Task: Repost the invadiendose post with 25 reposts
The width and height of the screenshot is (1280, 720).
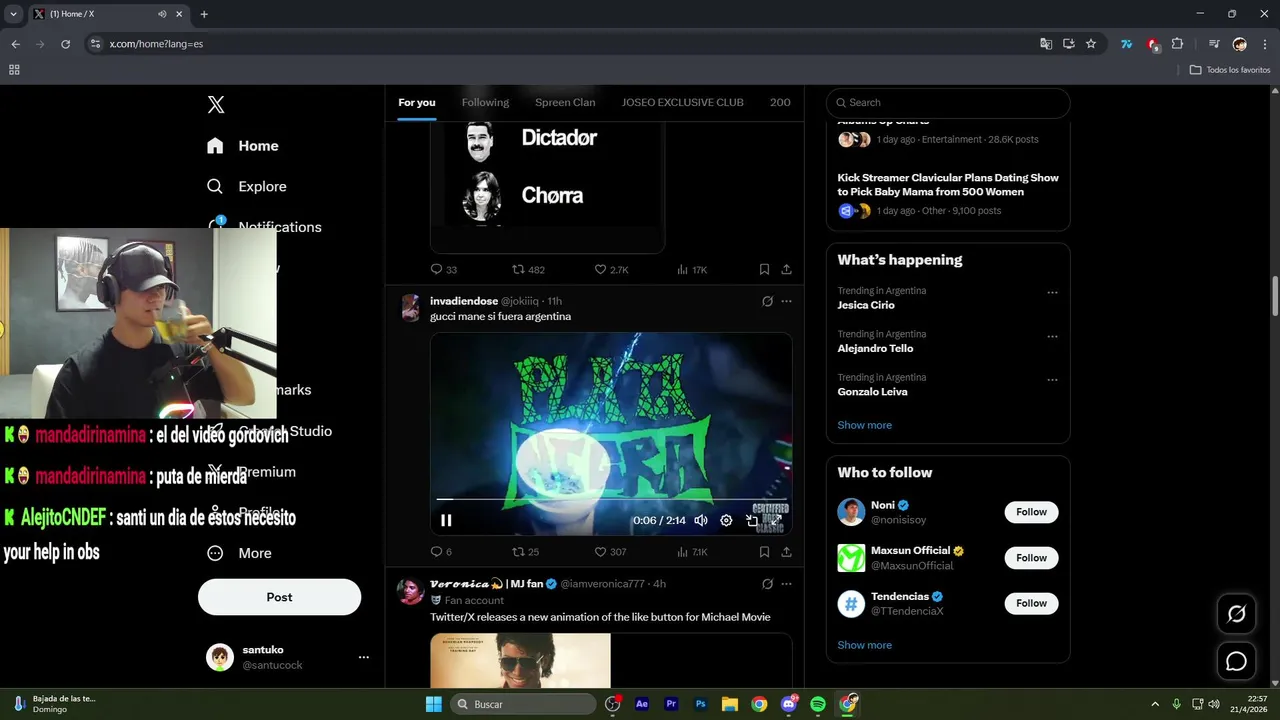Action: 525,552
